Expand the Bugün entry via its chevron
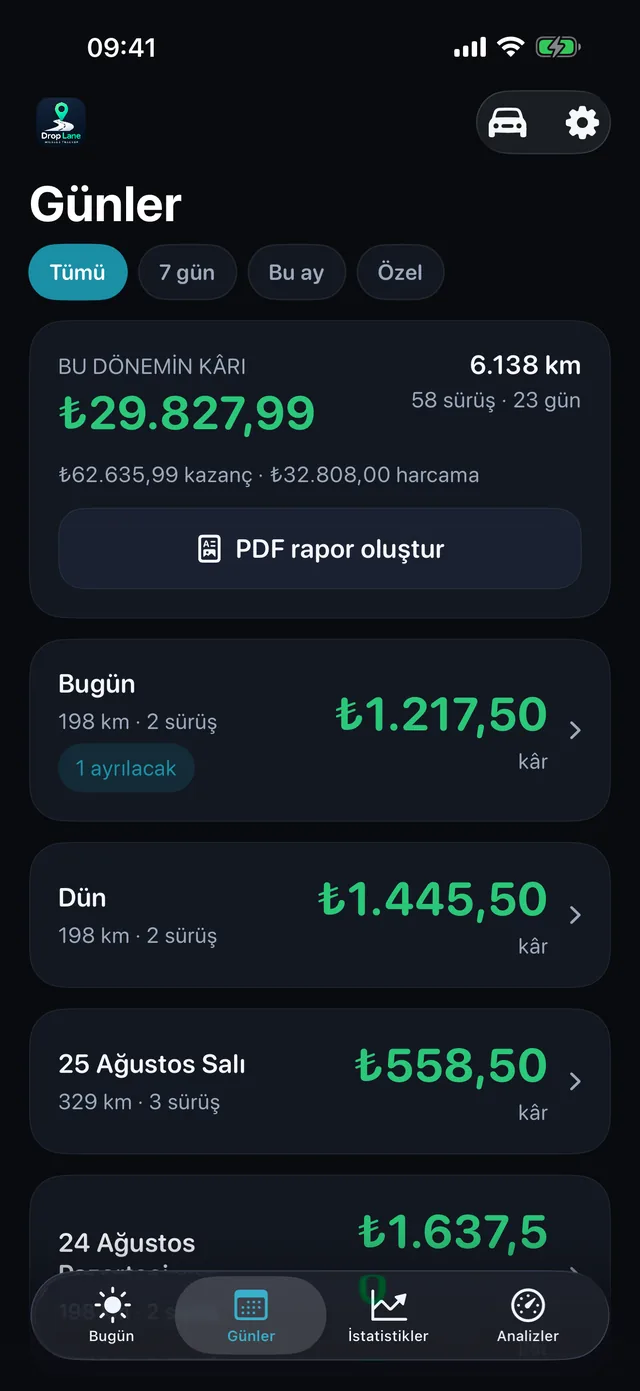 [x=575, y=730]
